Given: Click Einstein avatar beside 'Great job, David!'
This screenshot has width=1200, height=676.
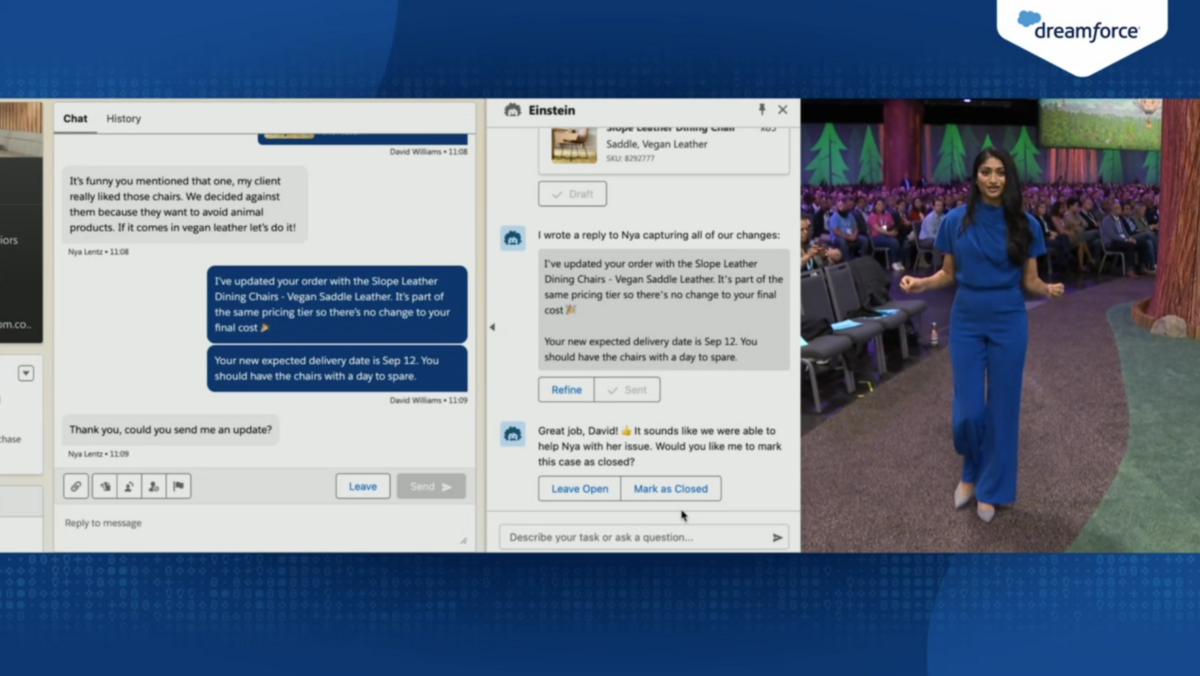Looking at the screenshot, I should 513,434.
